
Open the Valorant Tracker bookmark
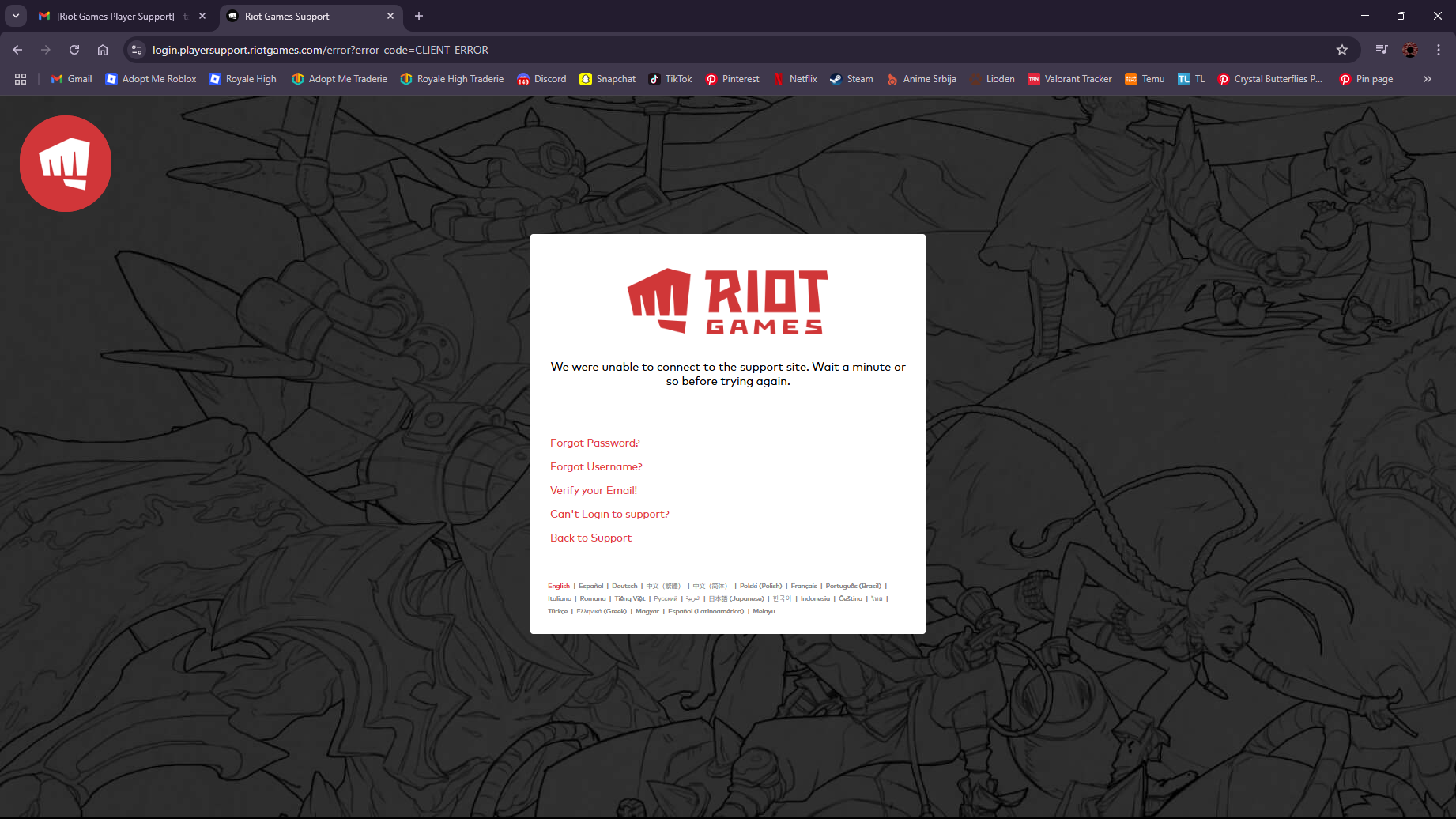click(x=1069, y=79)
